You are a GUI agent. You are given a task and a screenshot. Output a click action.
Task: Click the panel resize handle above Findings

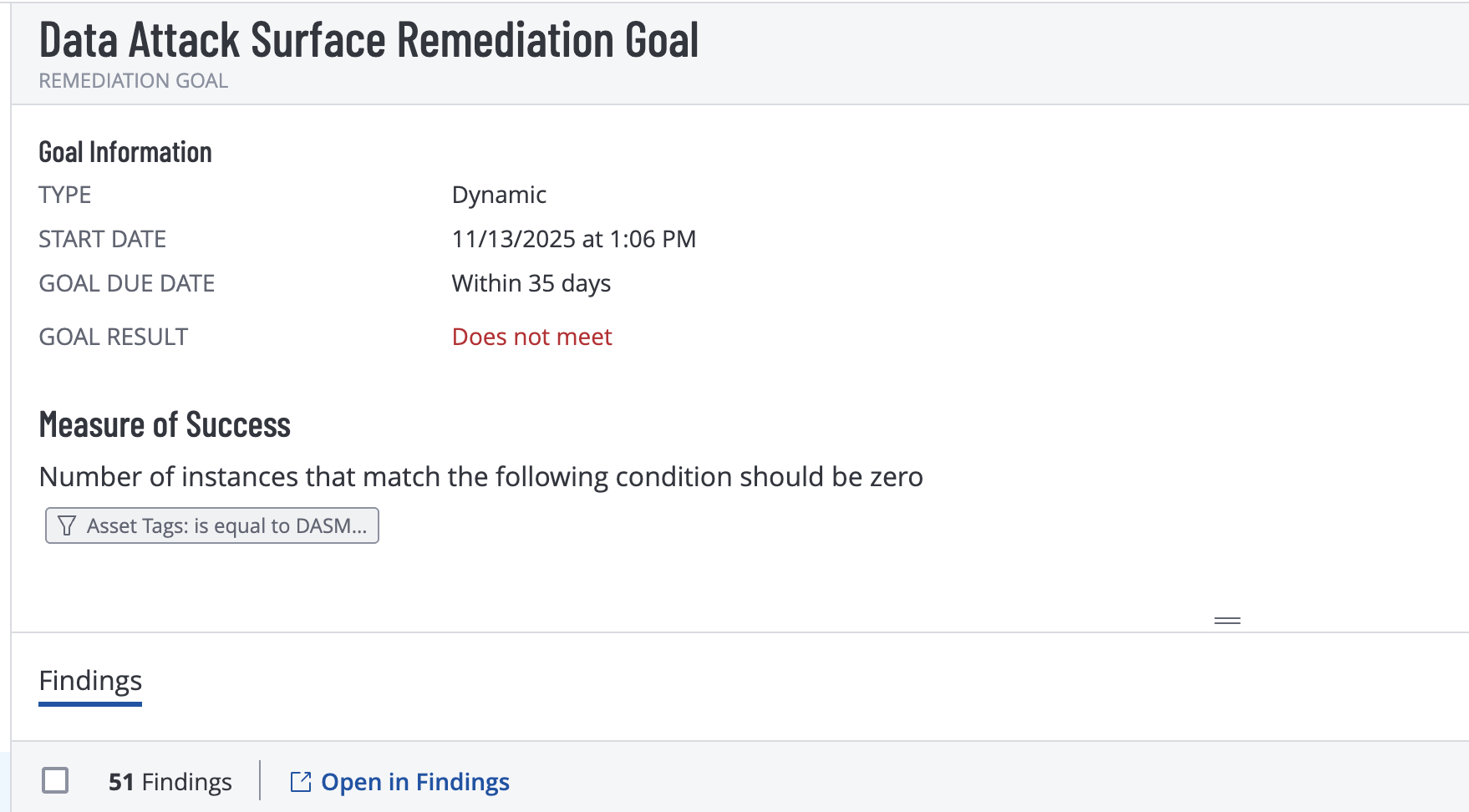(1227, 621)
